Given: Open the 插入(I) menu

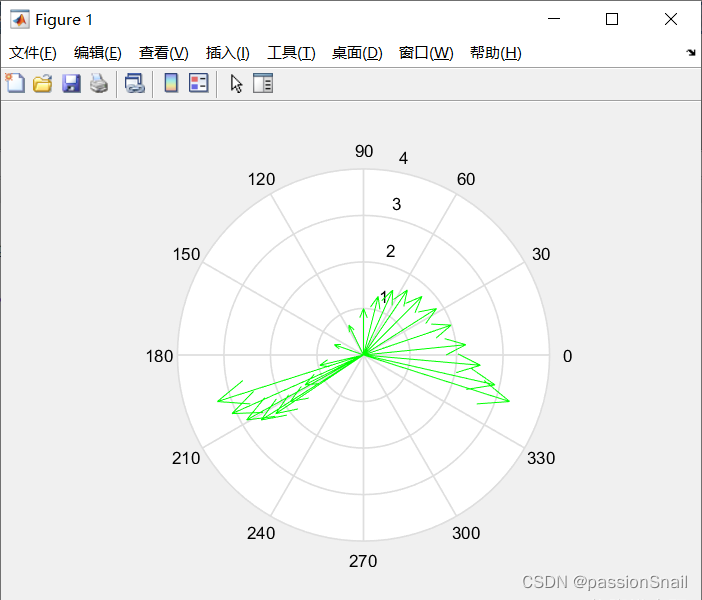Looking at the screenshot, I should (x=227, y=53).
